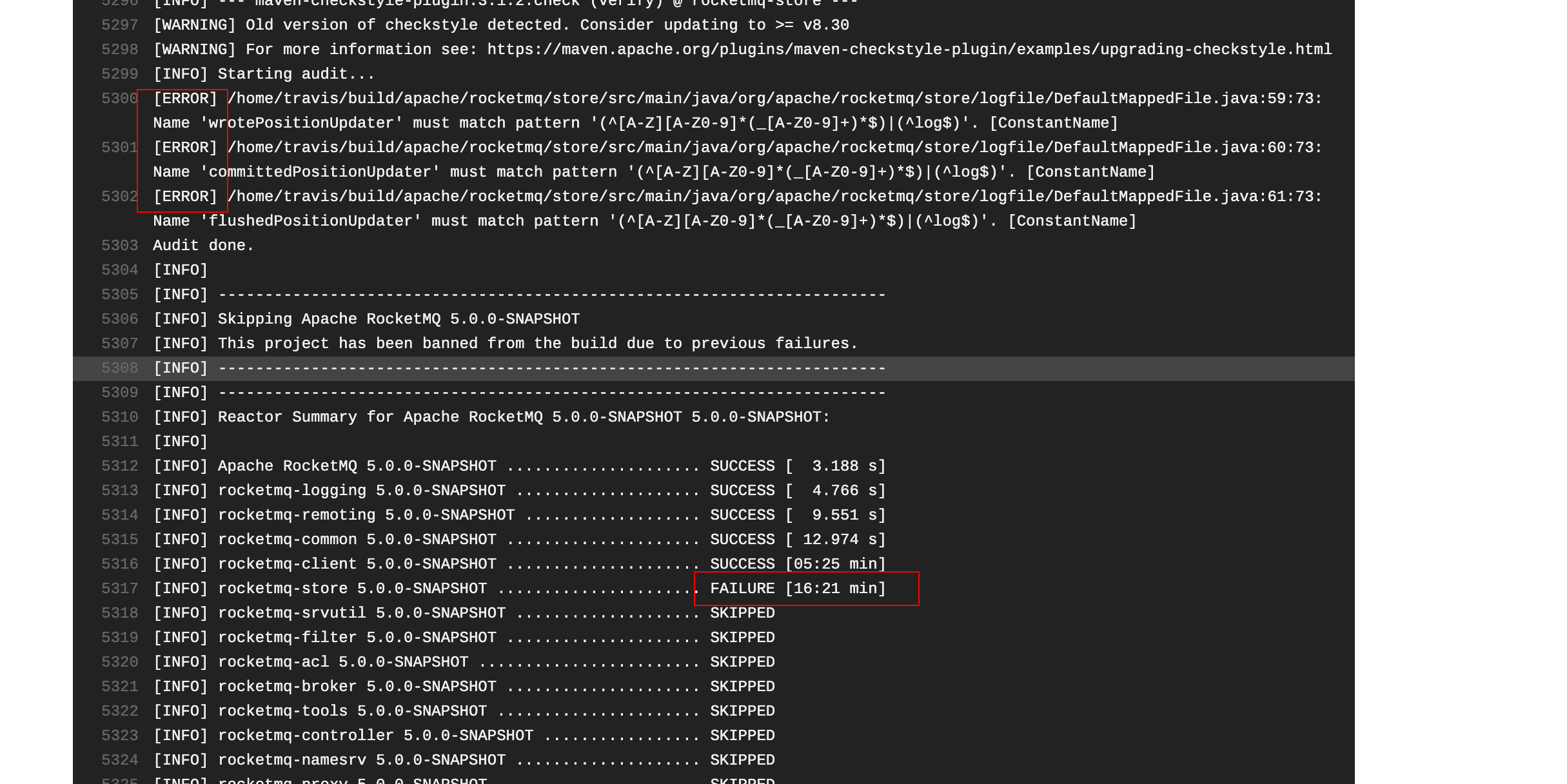Click line number 5310 Reactor Summary
This screenshot has width=1567, height=784.
pyautogui.click(x=120, y=417)
